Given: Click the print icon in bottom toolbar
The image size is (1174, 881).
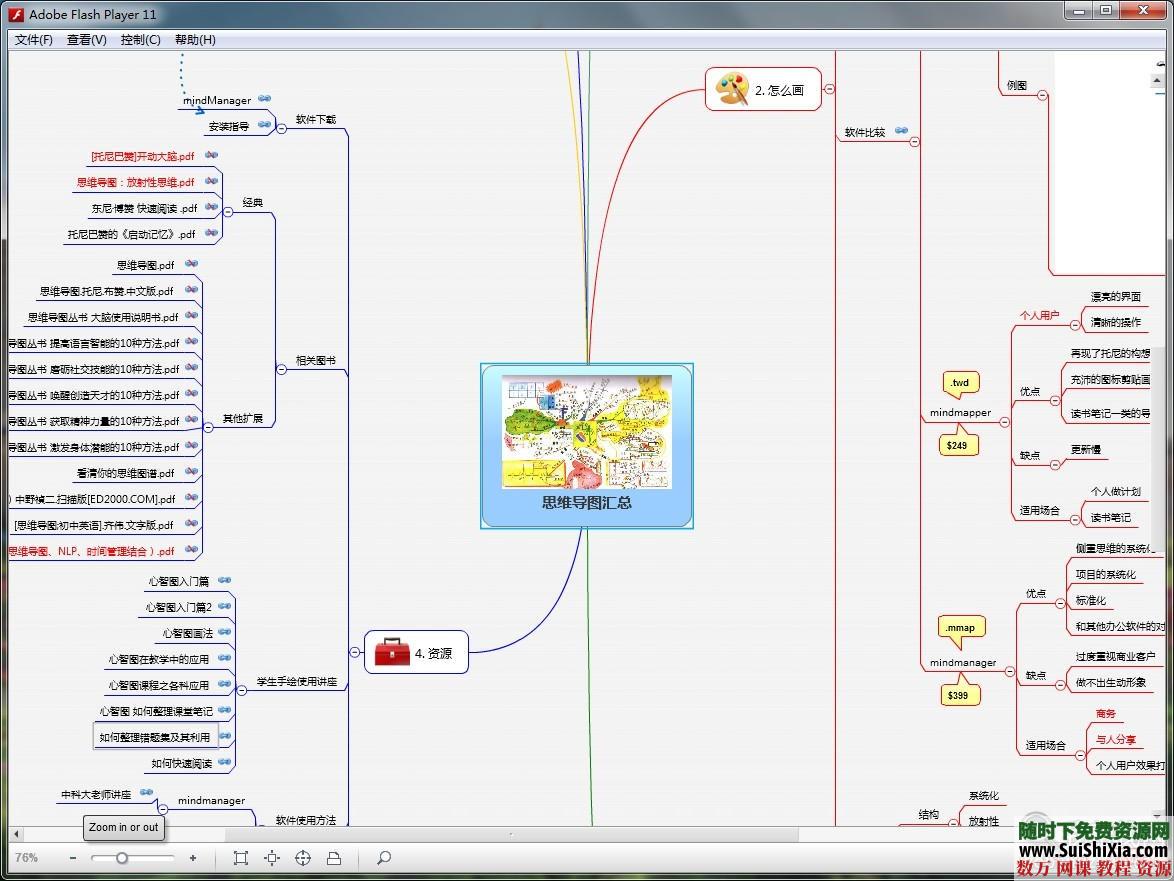Looking at the screenshot, I should [x=334, y=858].
